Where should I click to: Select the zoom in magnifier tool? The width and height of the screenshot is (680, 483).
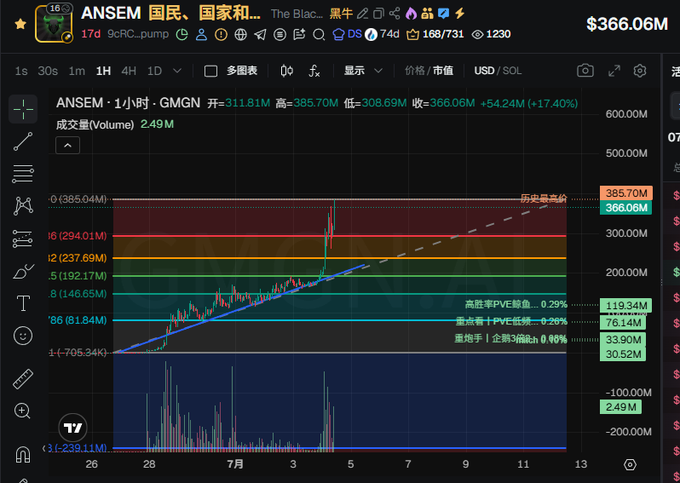(x=23, y=411)
